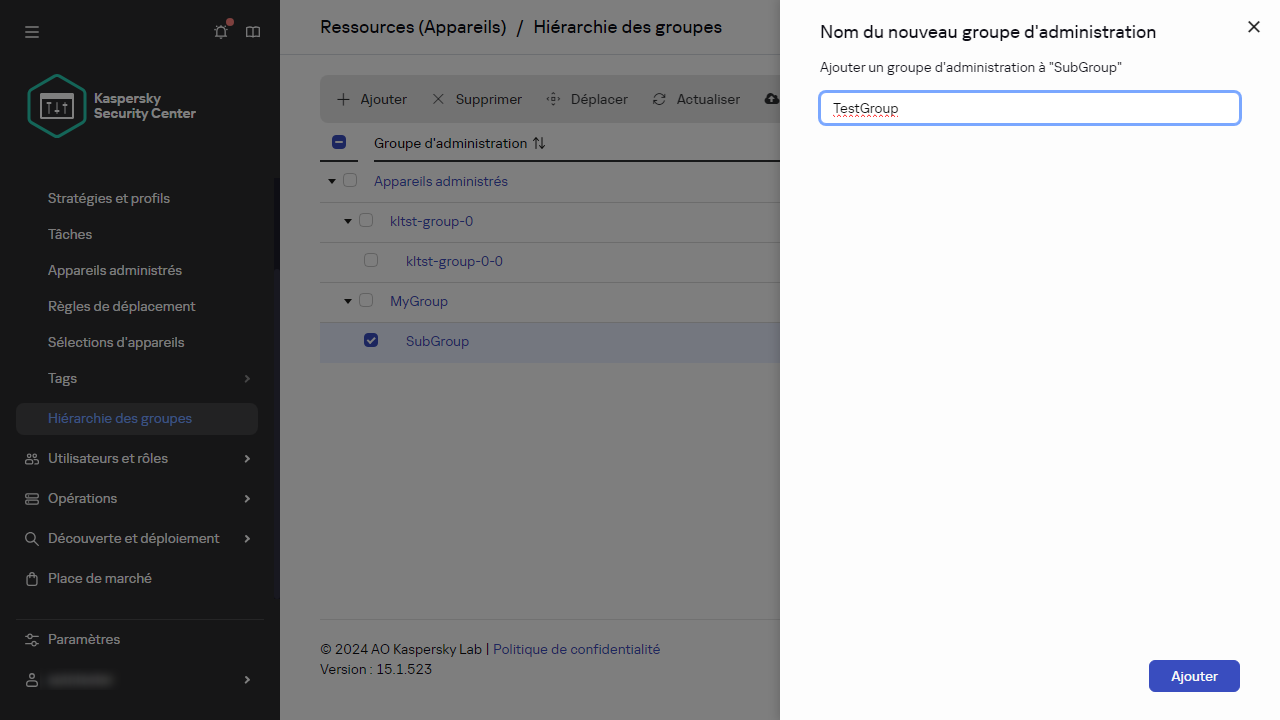Open the kltst-group-0-0 link

[x=454, y=261]
